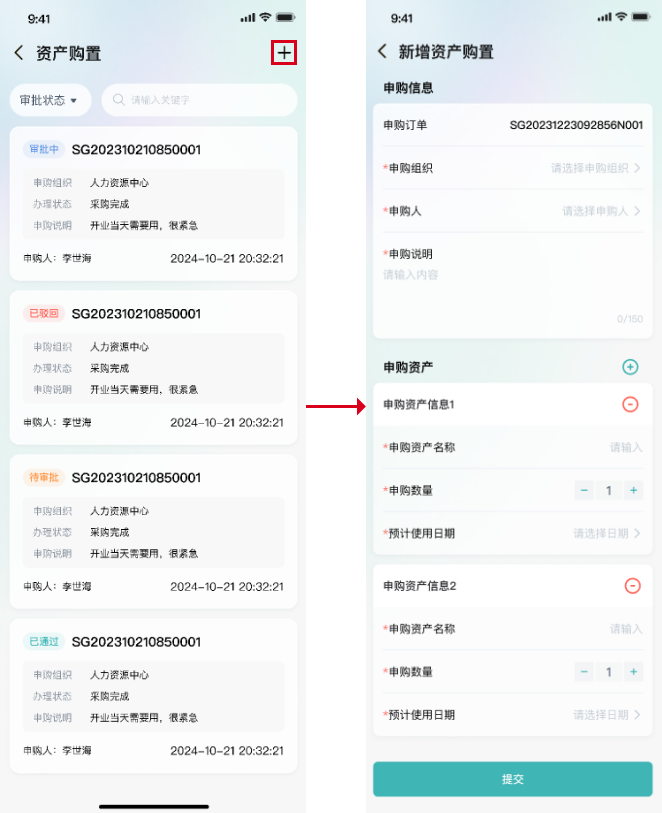
Task: Type in the 请输入关键字 search field
Action: [205, 100]
